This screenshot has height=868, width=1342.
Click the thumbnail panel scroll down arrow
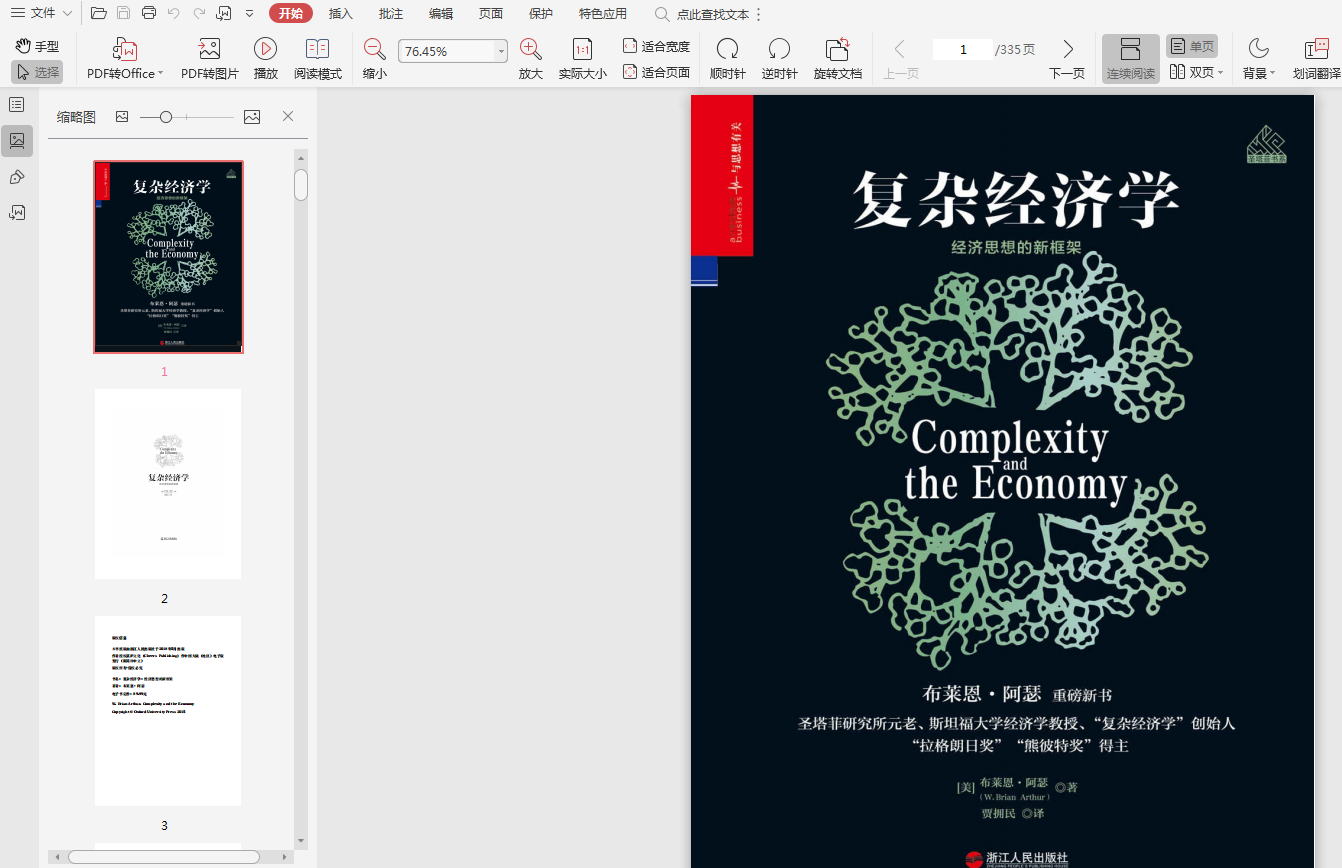point(301,840)
